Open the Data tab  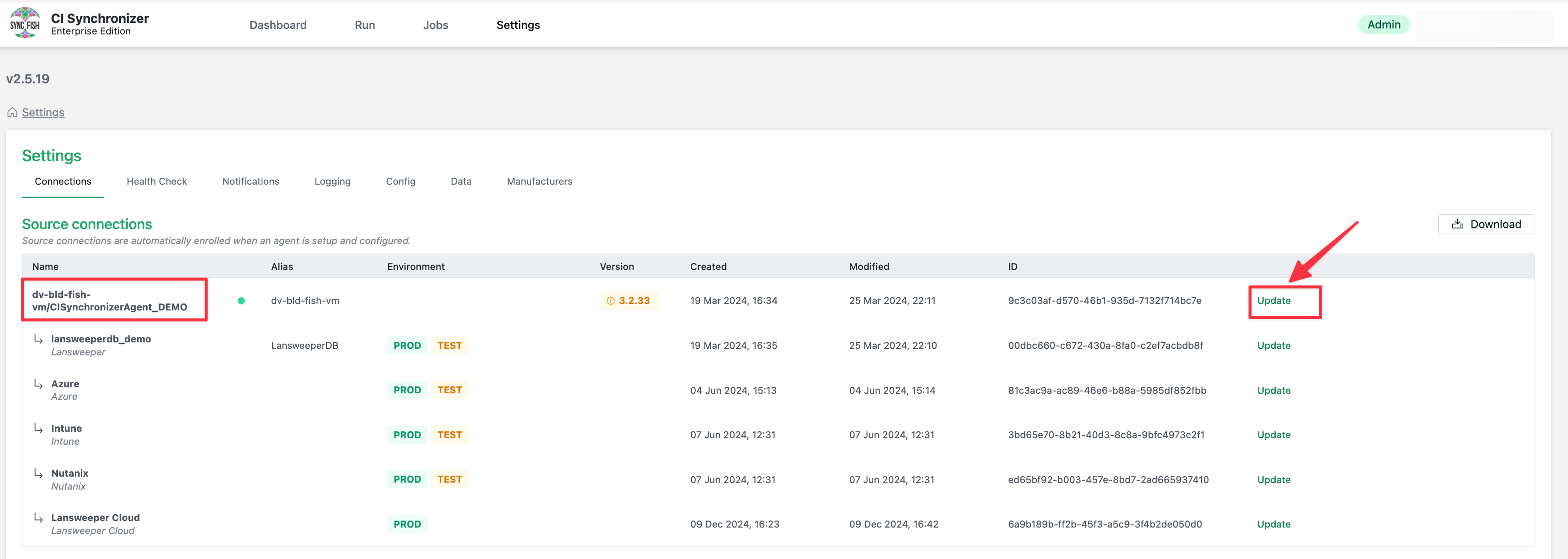coord(461,182)
